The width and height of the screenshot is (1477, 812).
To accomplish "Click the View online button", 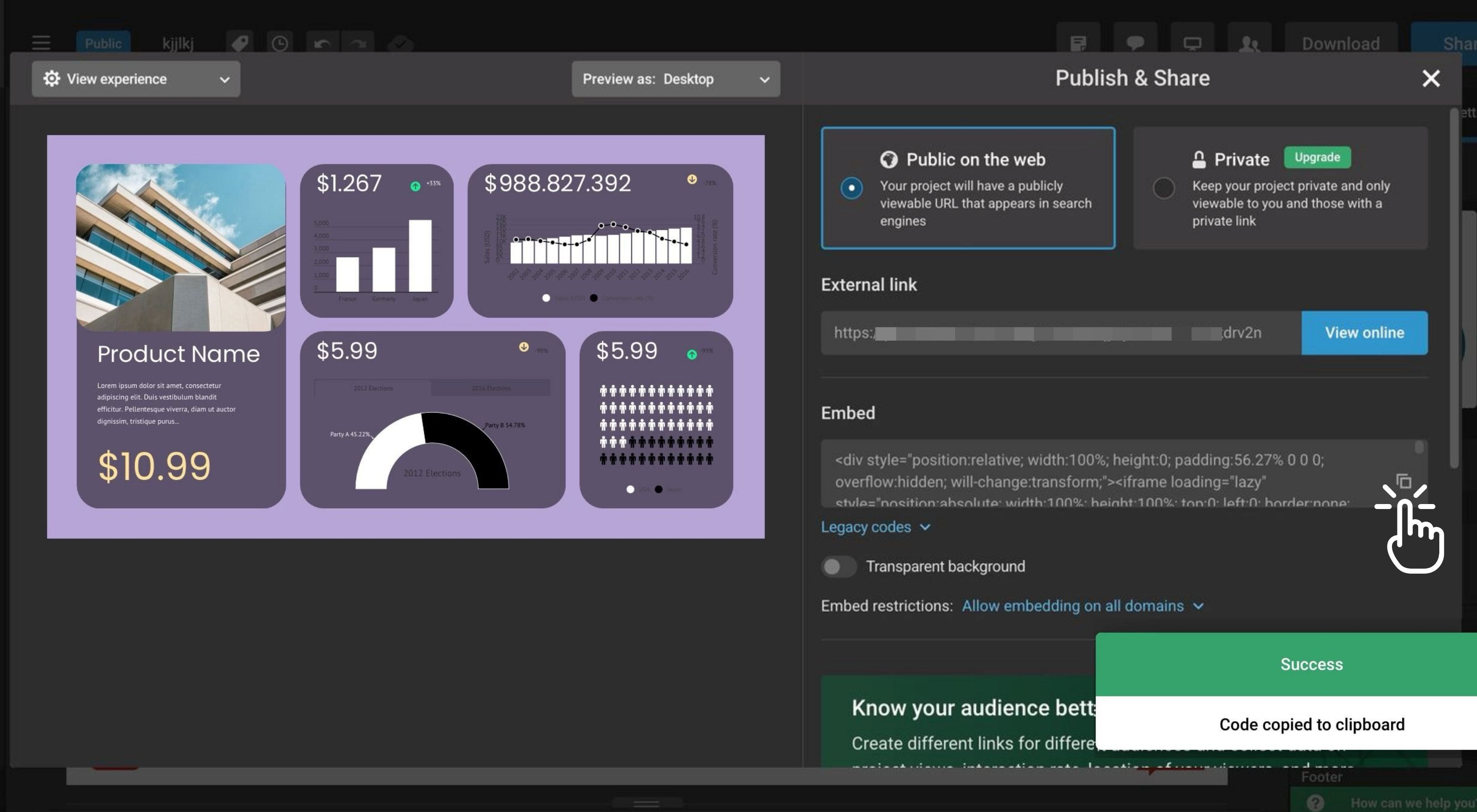I will click(x=1364, y=333).
